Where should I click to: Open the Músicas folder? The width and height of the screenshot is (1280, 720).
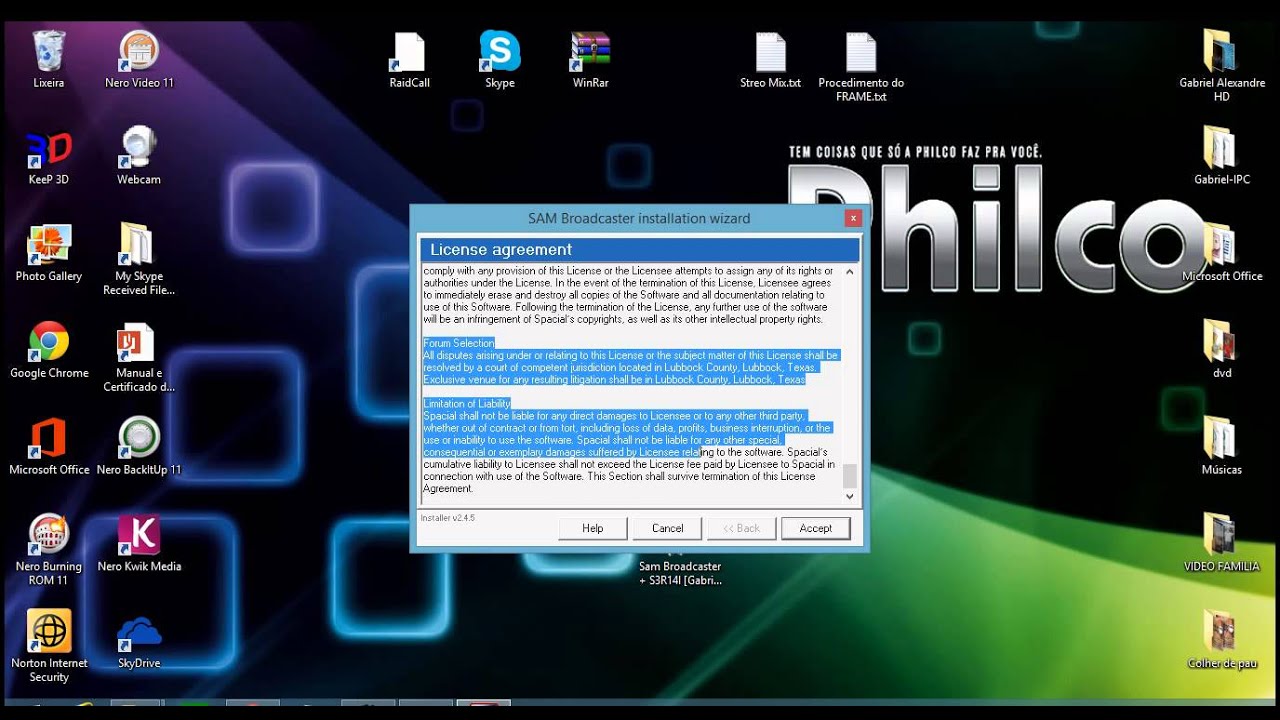click(1222, 446)
